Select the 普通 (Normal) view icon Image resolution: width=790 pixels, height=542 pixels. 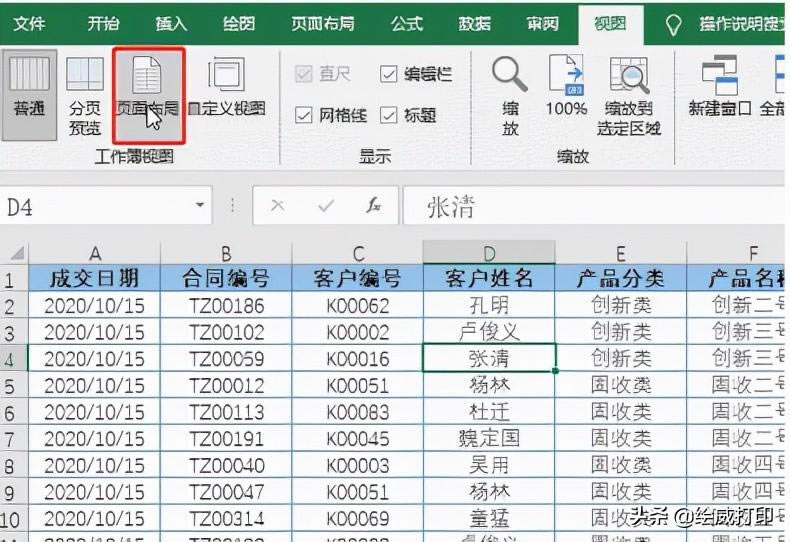tap(29, 90)
